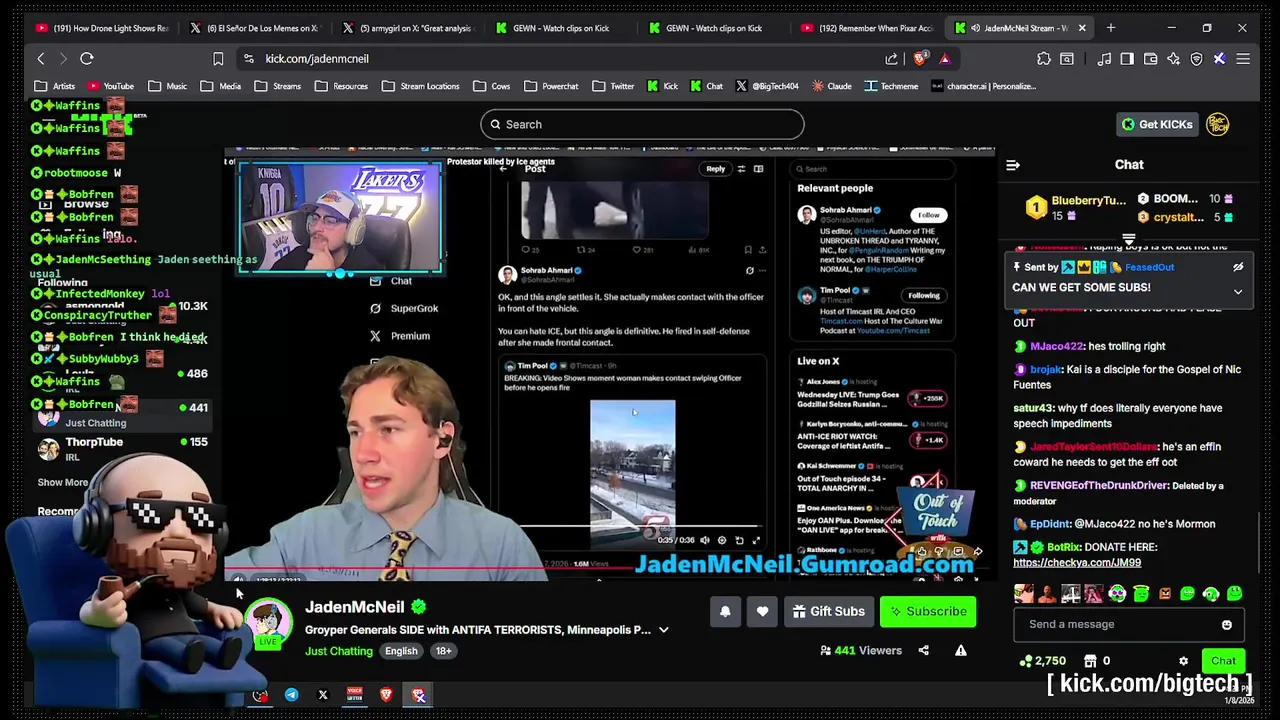The image size is (1280, 720).
Task: Click the 18+ tag
Action: (443, 651)
